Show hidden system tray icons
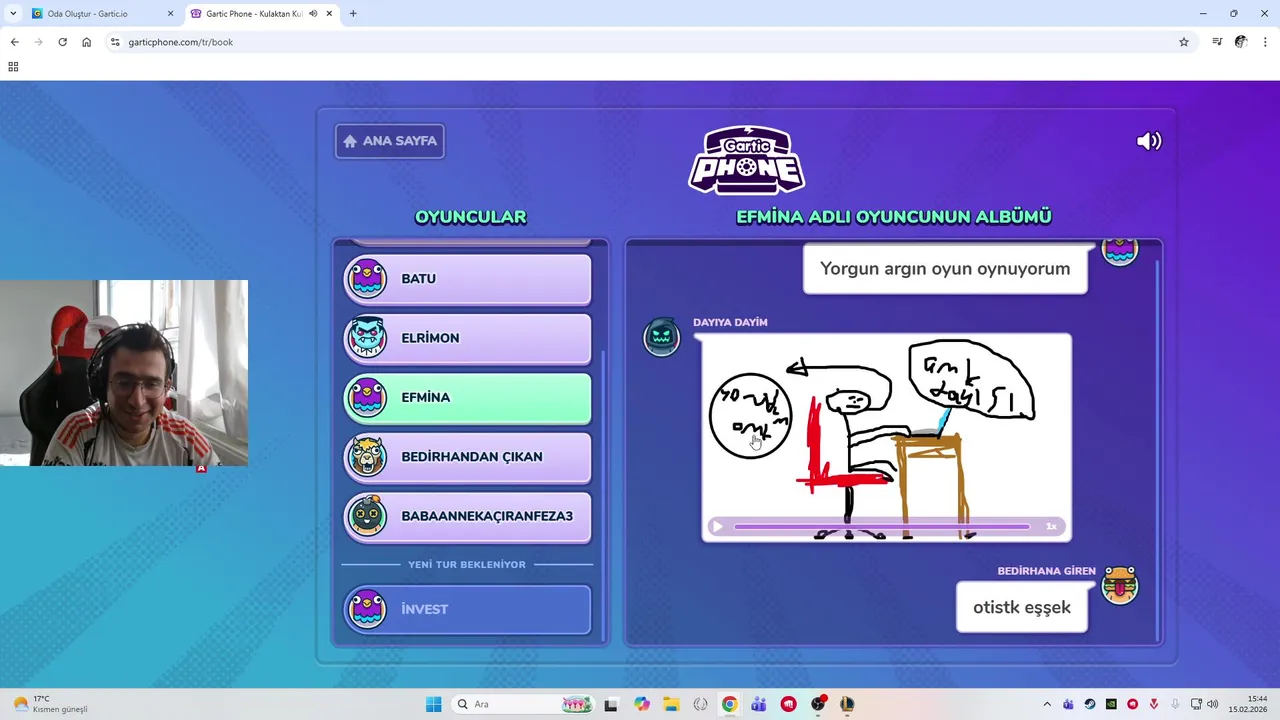The image size is (1280, 720). [x=1047, y=704]
